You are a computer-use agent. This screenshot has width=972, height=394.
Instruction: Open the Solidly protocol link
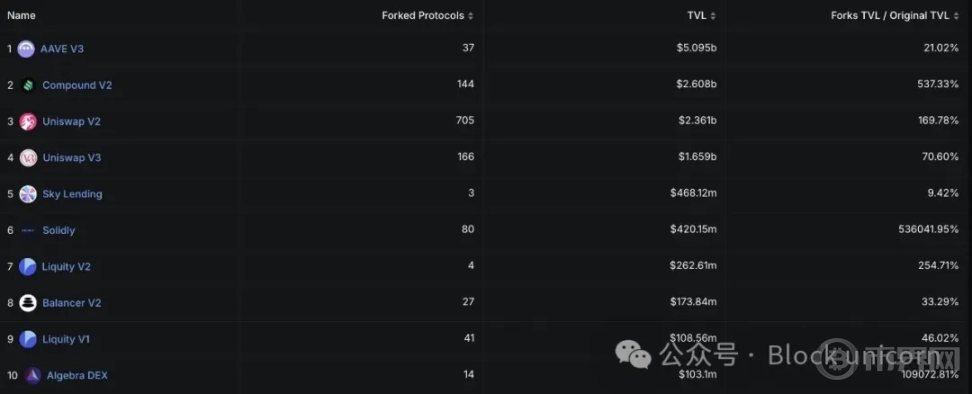click(x=59, y=230)
